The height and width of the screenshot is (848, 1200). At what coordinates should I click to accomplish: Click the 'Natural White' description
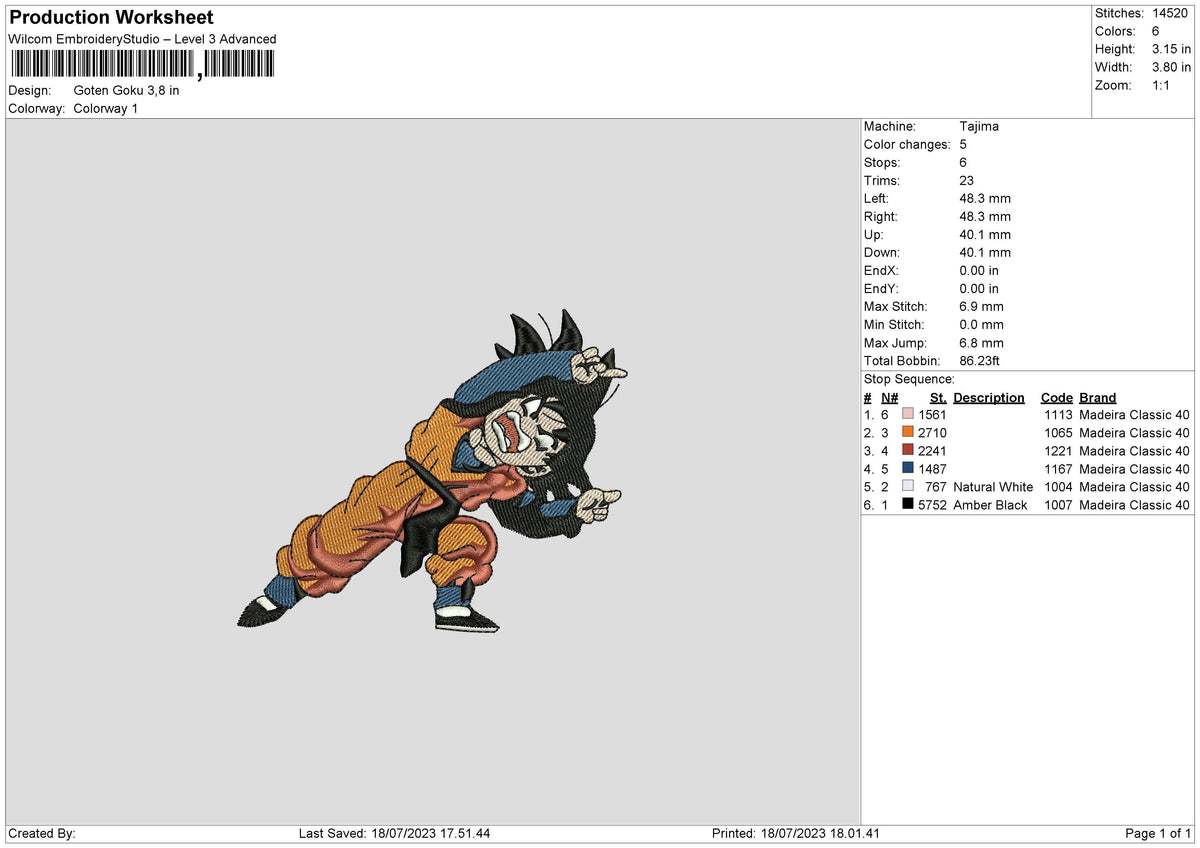993,487
